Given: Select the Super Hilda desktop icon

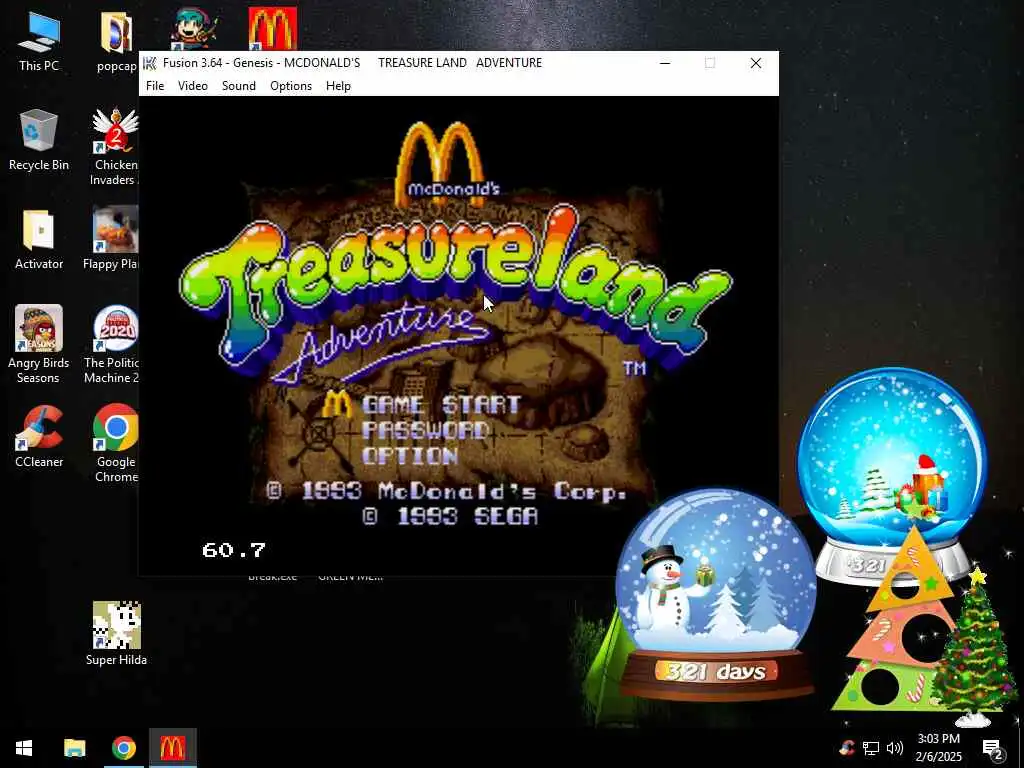Looking at the screenshot, I should [x=116, y=633].
